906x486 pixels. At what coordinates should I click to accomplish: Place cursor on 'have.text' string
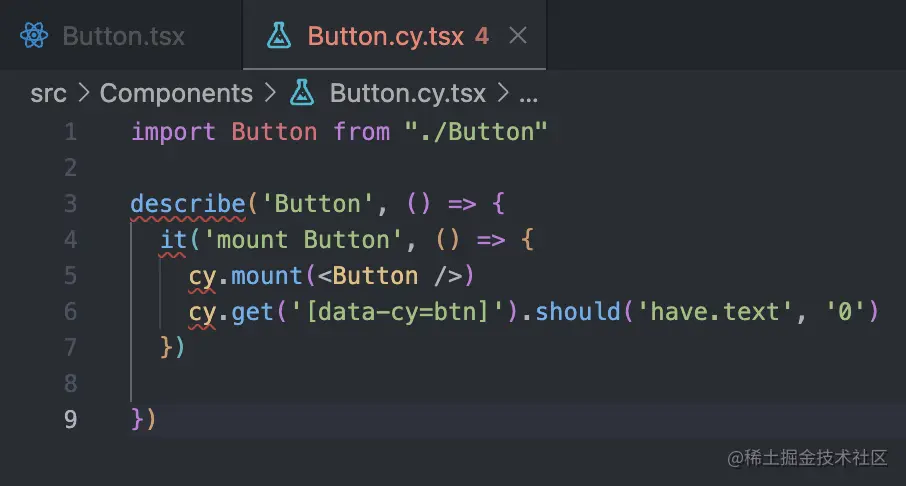(715, 312)
